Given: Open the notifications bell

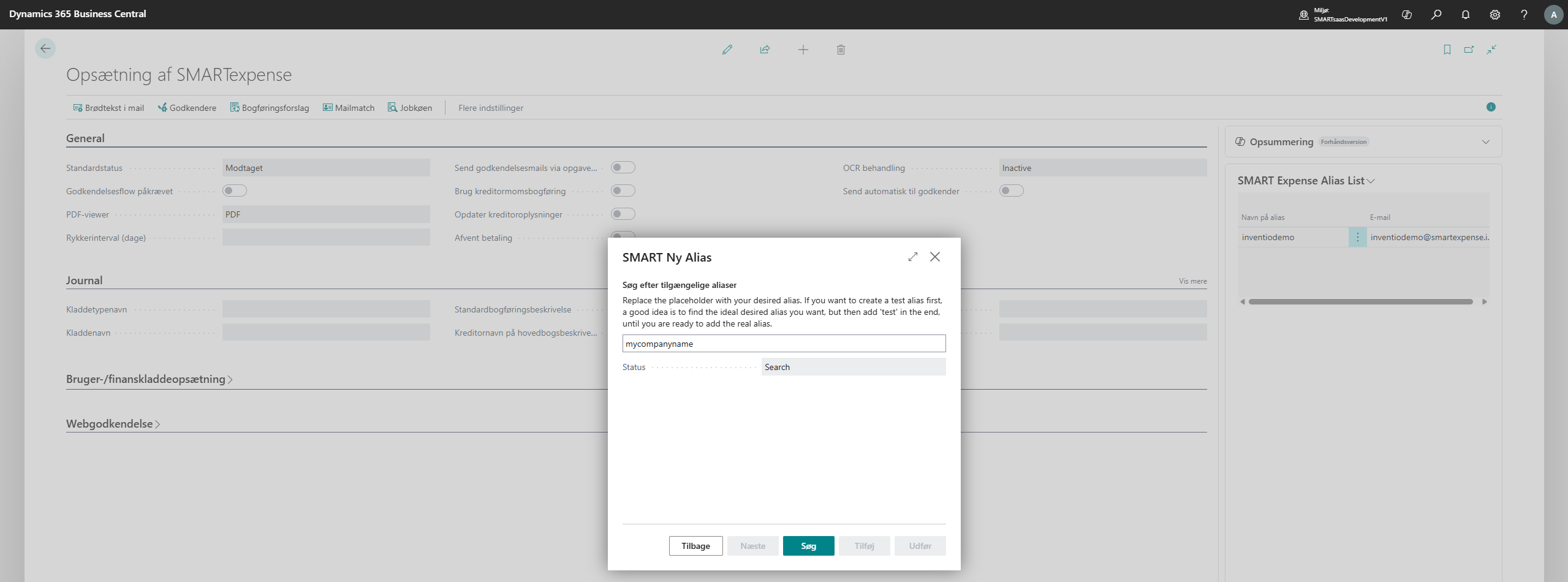Looking at the screenshot, I should point(1465,15).
